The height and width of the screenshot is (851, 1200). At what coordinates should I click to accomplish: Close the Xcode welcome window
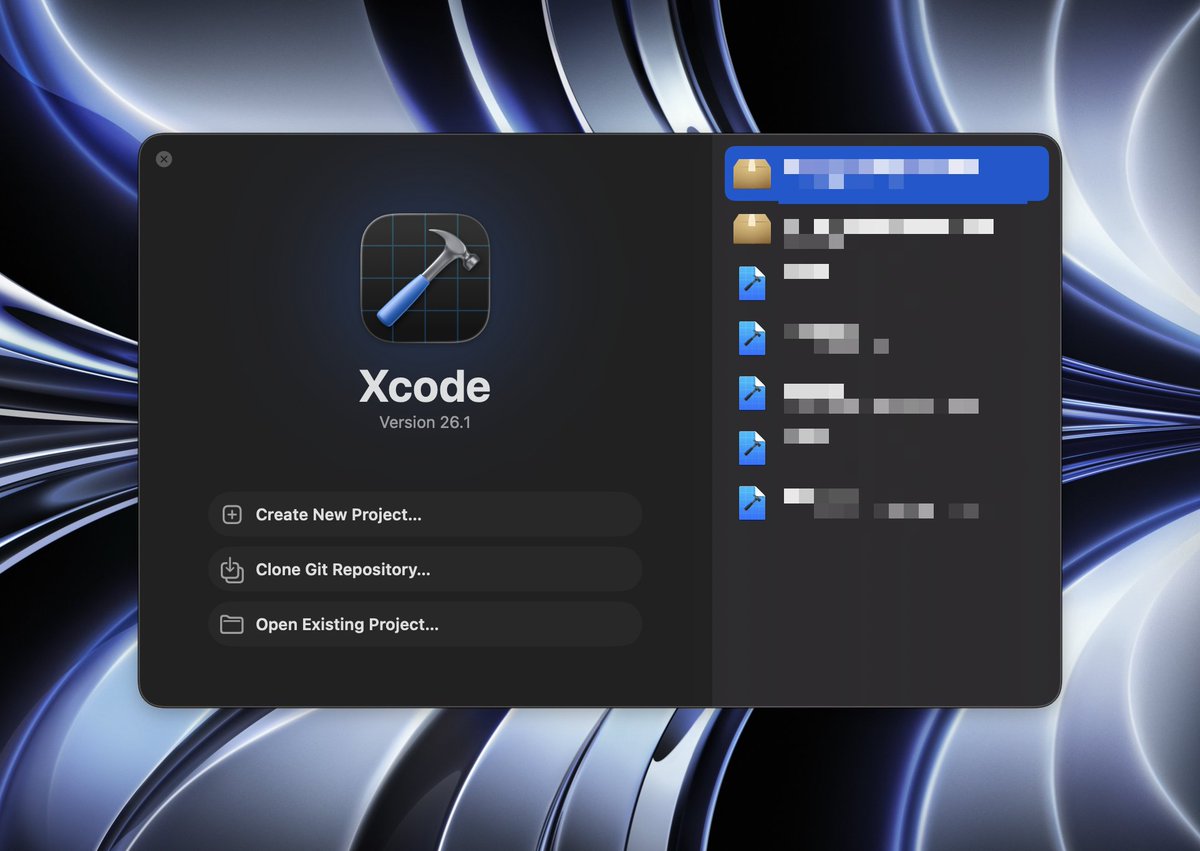point(164,159)
